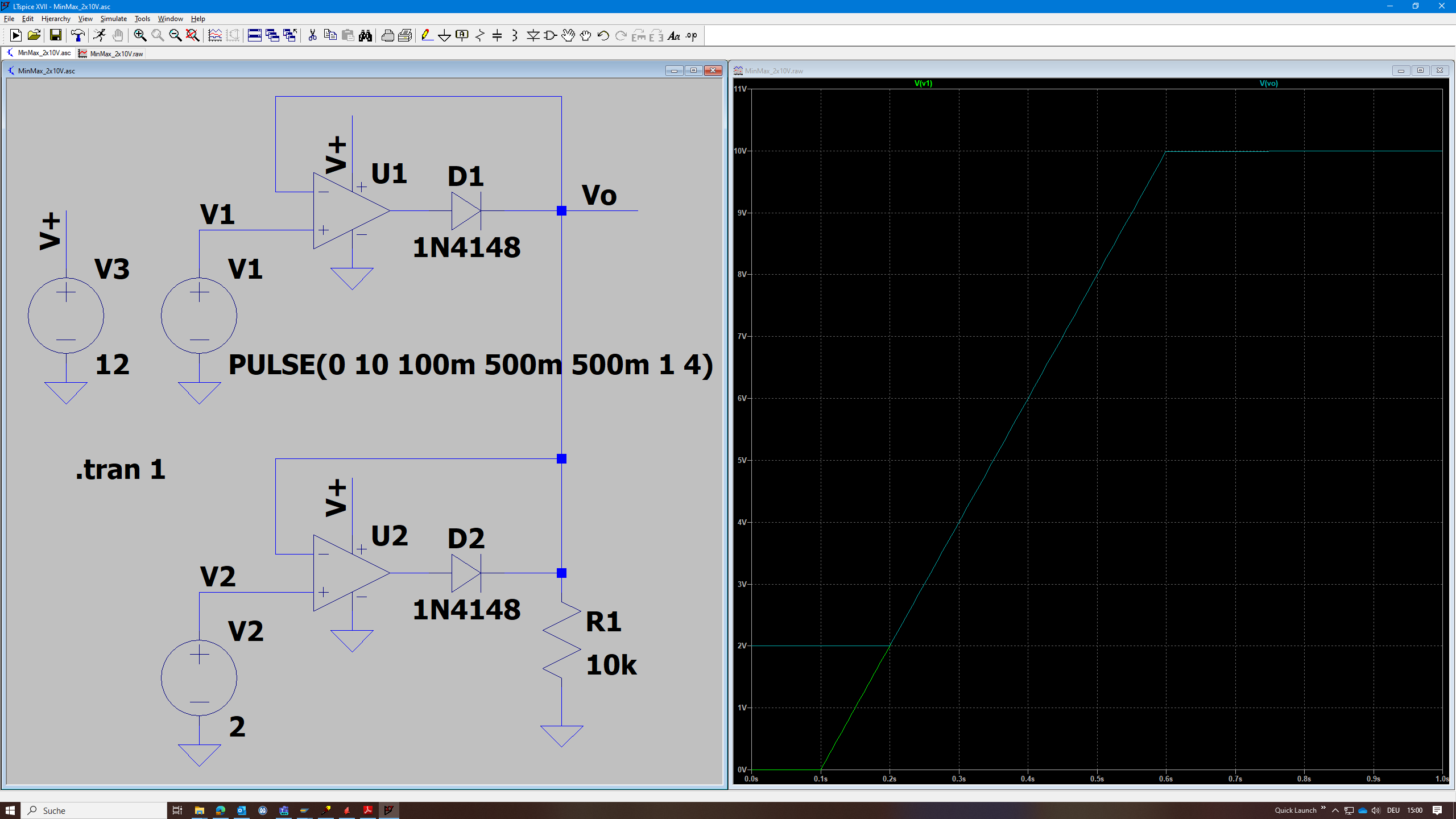The width and height of the screenshot is (1456, 819).
Task: Open the Help menu
Action: (x=198, y=18)
